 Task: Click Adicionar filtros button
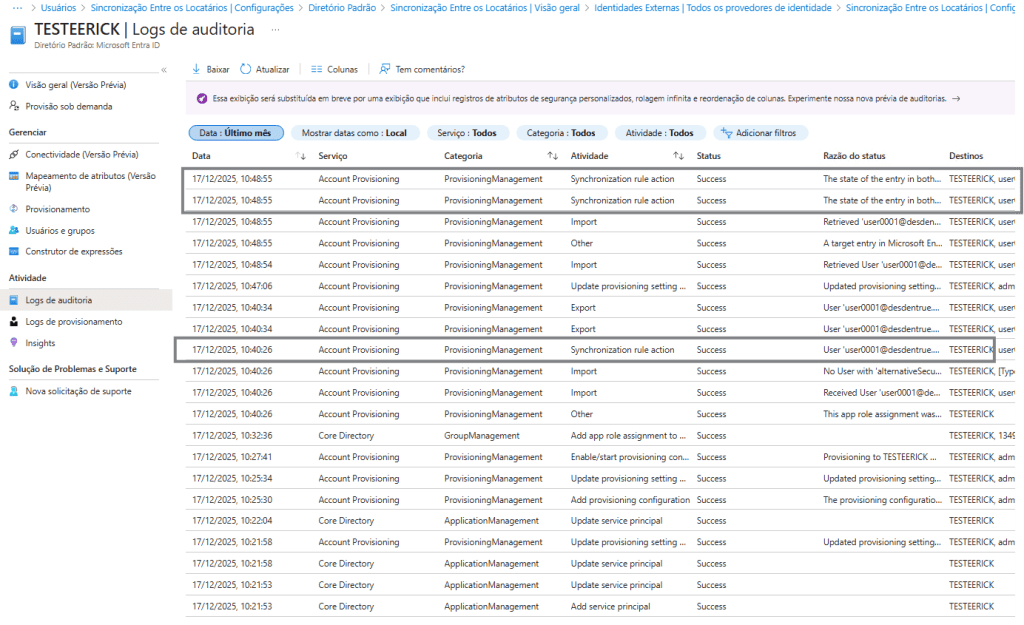(758, 133)
